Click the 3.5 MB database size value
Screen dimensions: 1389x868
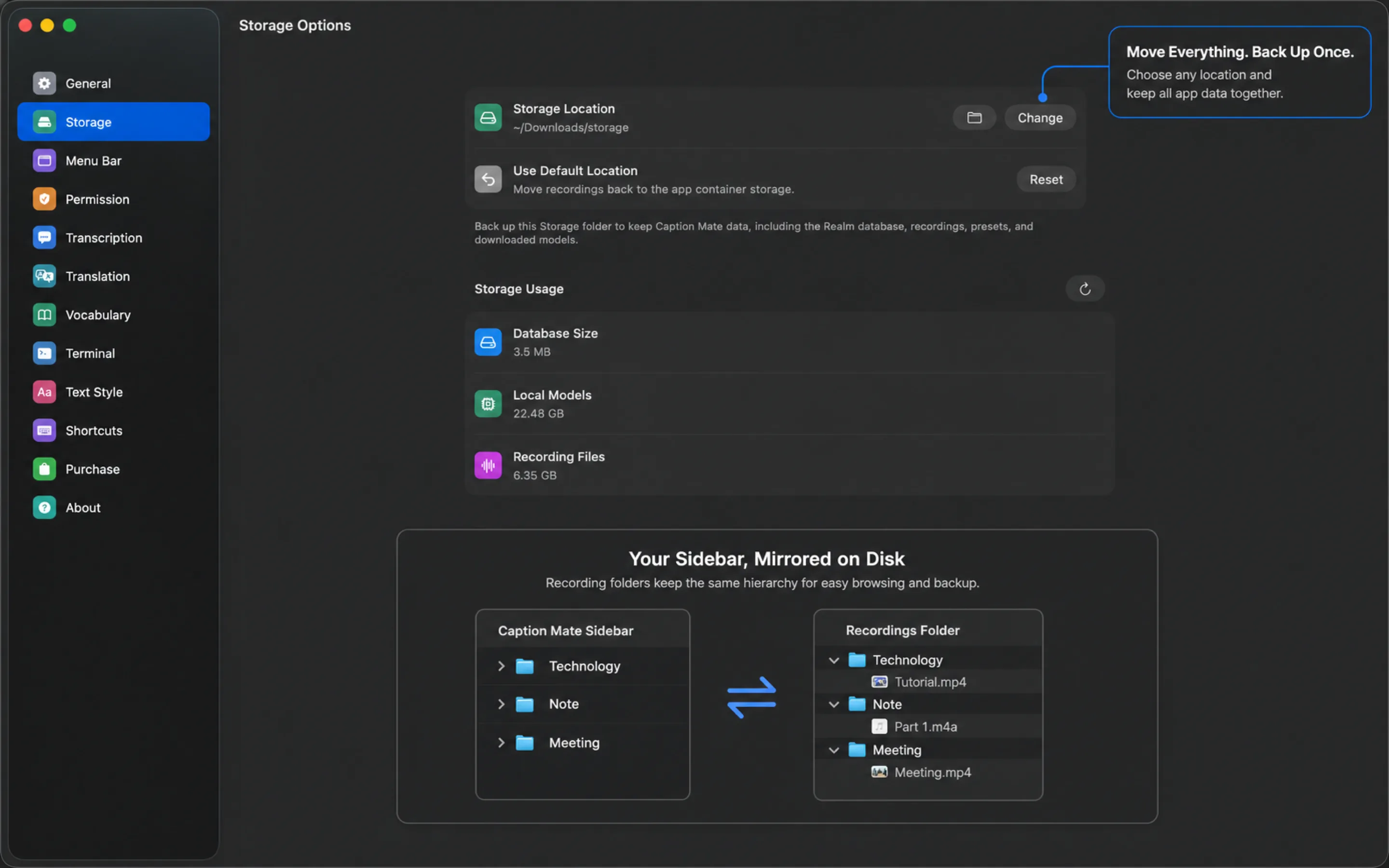tap(531, 352)
